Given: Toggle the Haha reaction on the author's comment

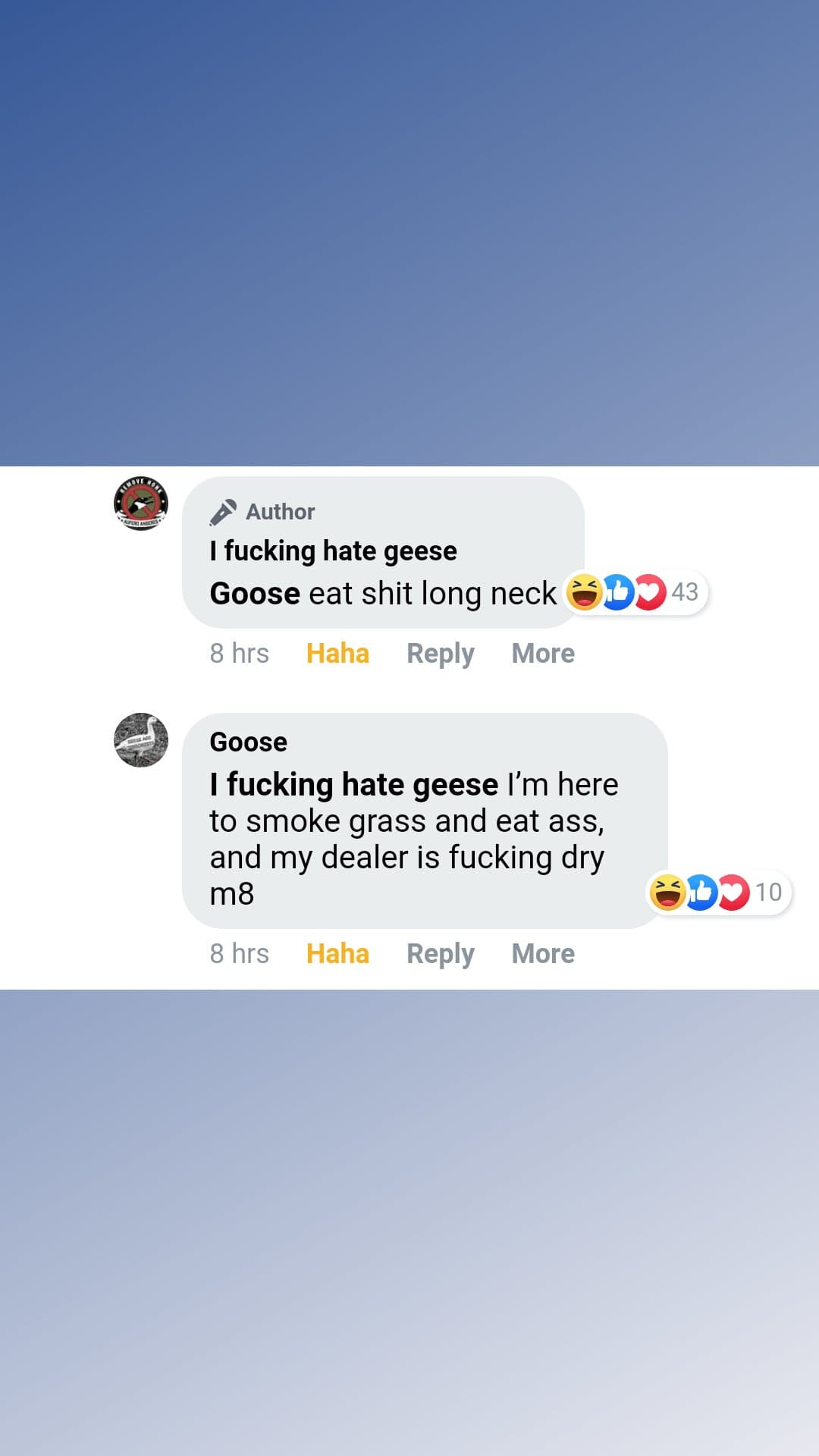Looking at the screenshot, I should tap(337, 654).
